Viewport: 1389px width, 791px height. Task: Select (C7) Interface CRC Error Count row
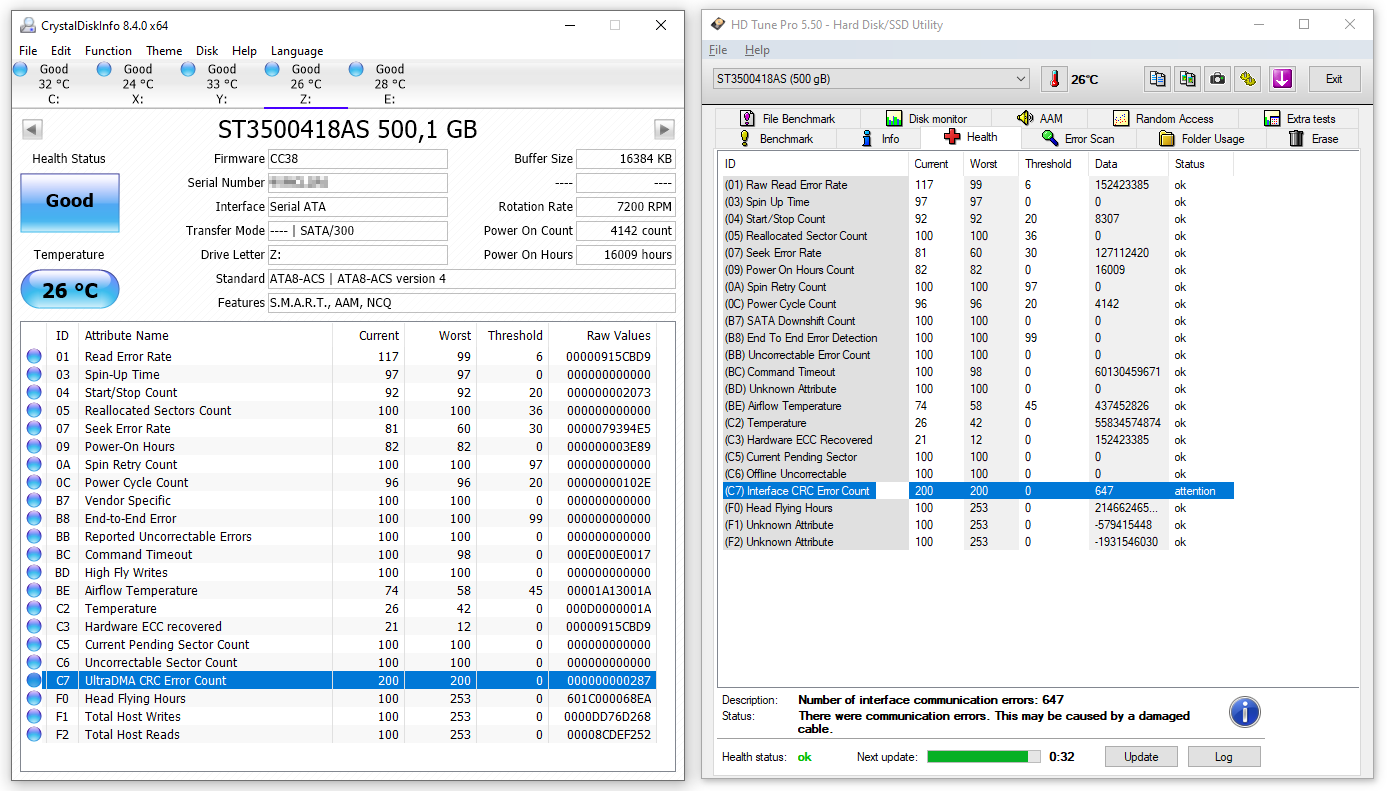click(978, 491)
